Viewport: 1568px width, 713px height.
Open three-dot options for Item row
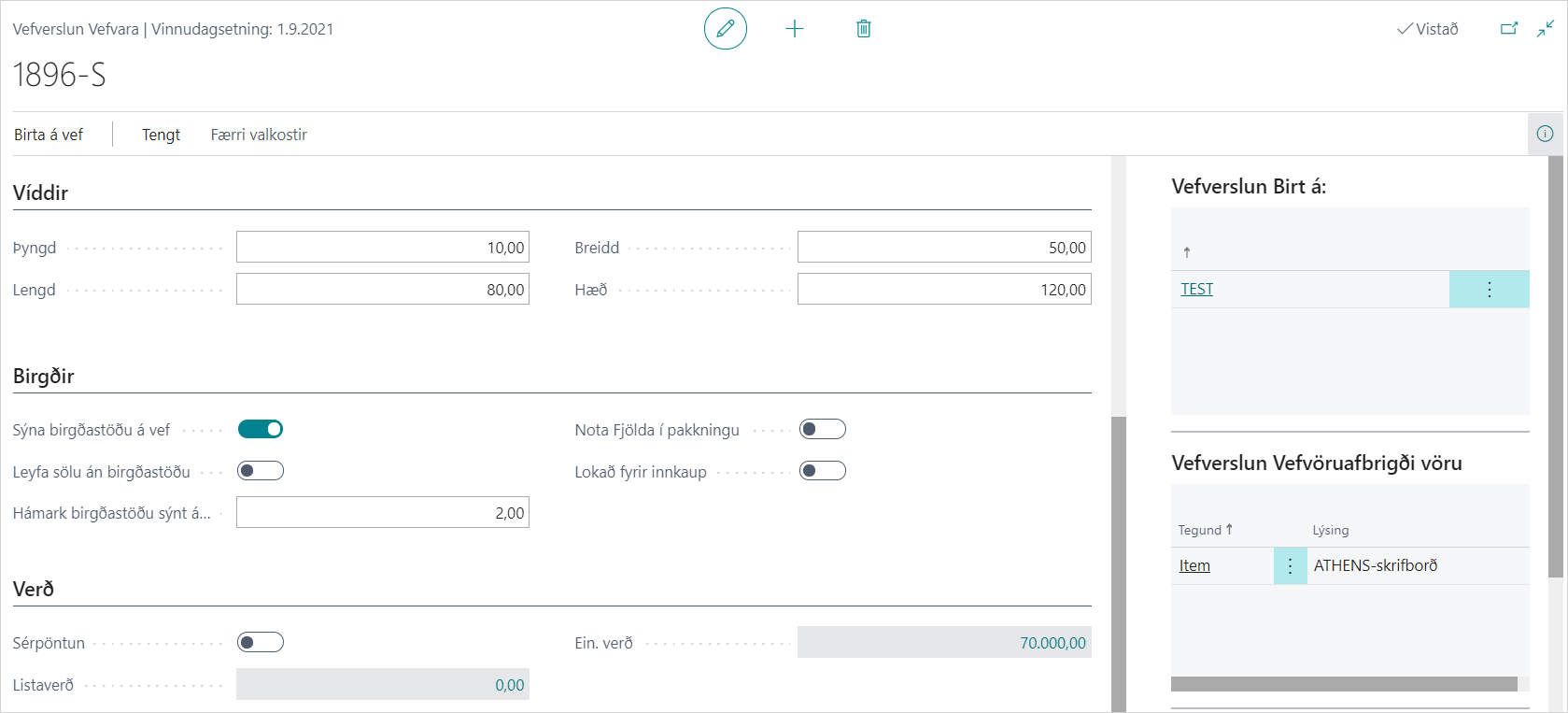[x=1290, y=566]
